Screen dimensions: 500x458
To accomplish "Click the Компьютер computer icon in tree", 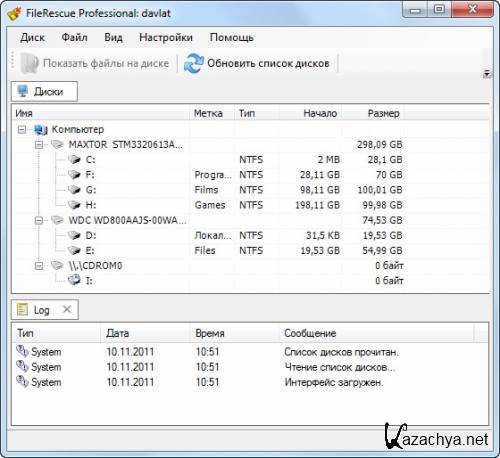I will [x=41, y=130].
